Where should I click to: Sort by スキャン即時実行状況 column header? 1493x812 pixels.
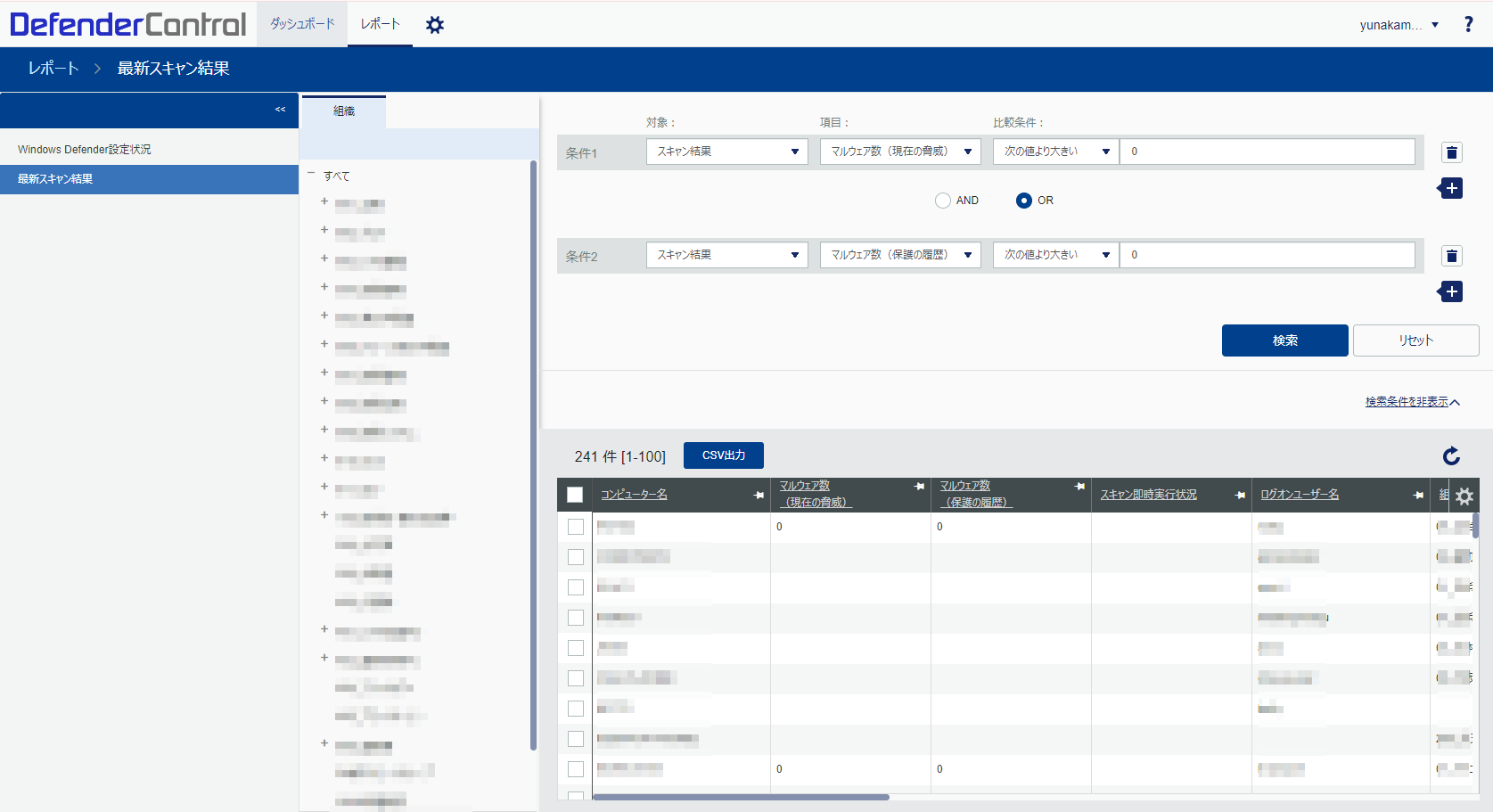pos(1148,495)
